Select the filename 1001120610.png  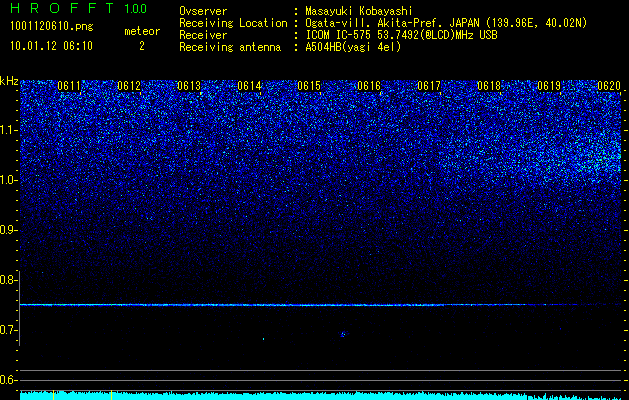tap(52, 27)
